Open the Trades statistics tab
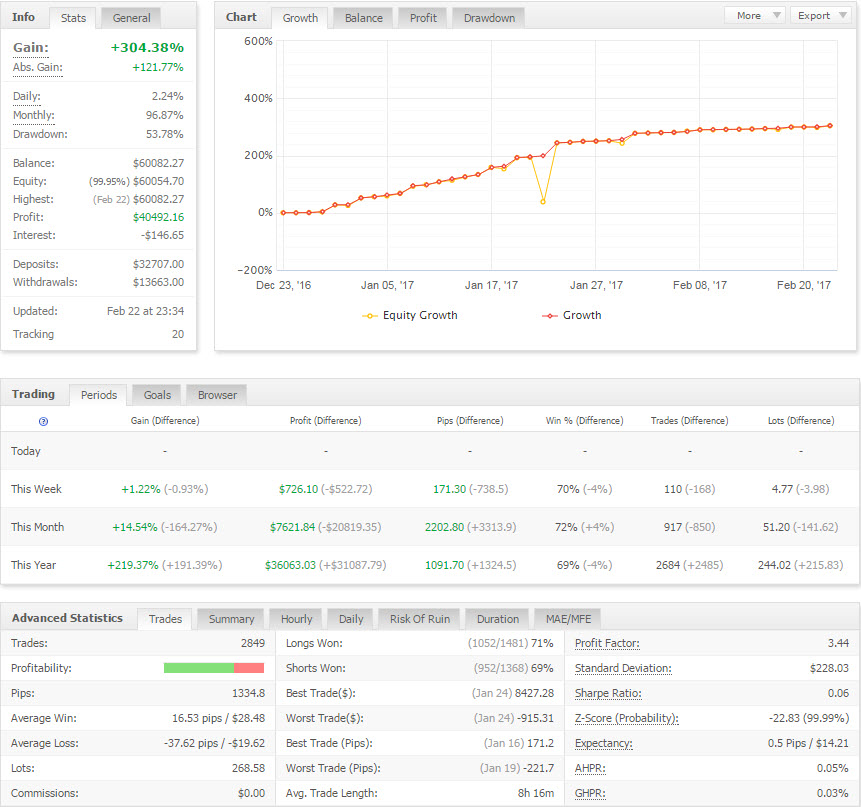The height and width of the screenshot is (807, 861). (165, 619)
